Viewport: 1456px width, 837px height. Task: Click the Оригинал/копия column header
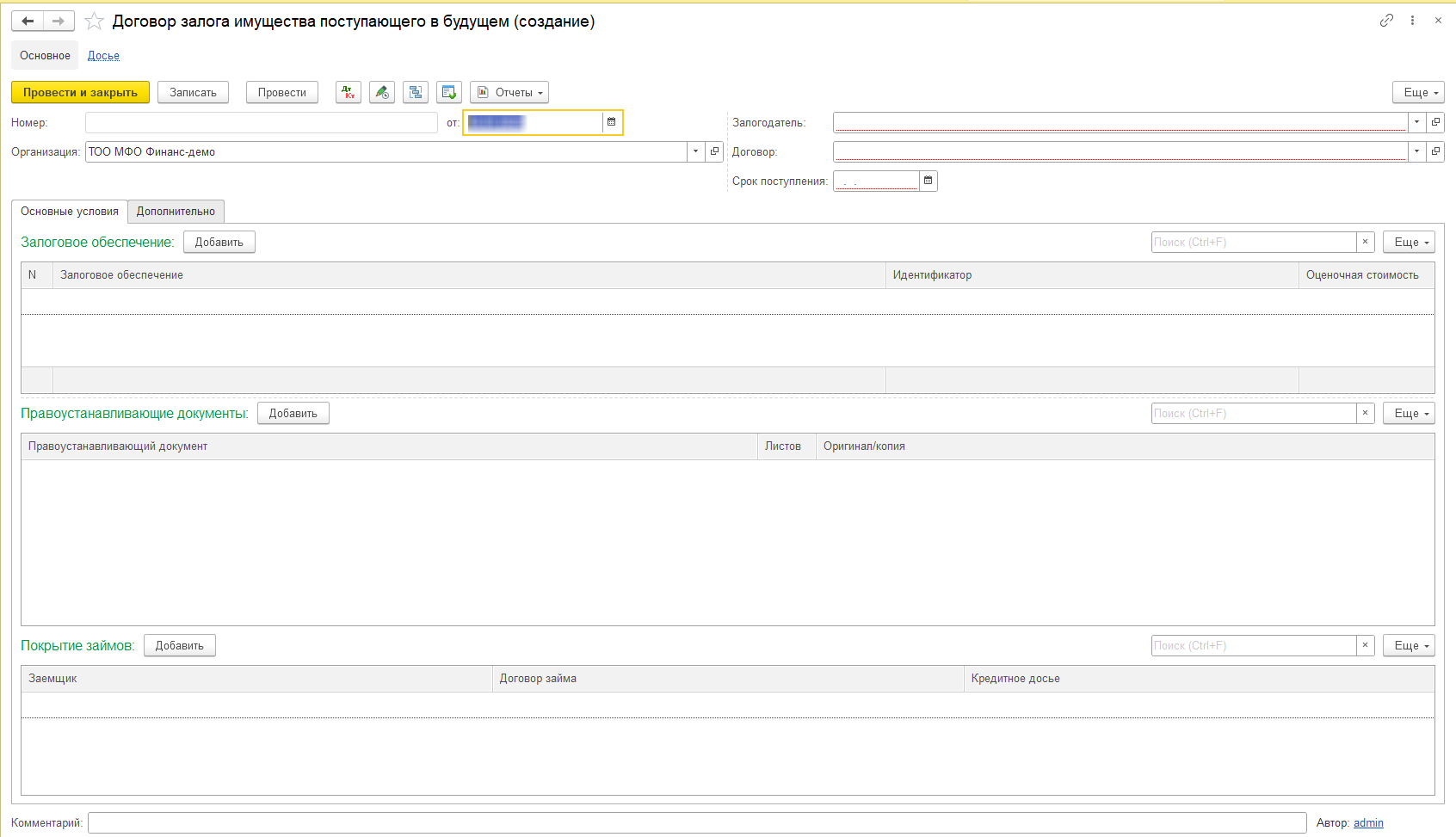1125,446
